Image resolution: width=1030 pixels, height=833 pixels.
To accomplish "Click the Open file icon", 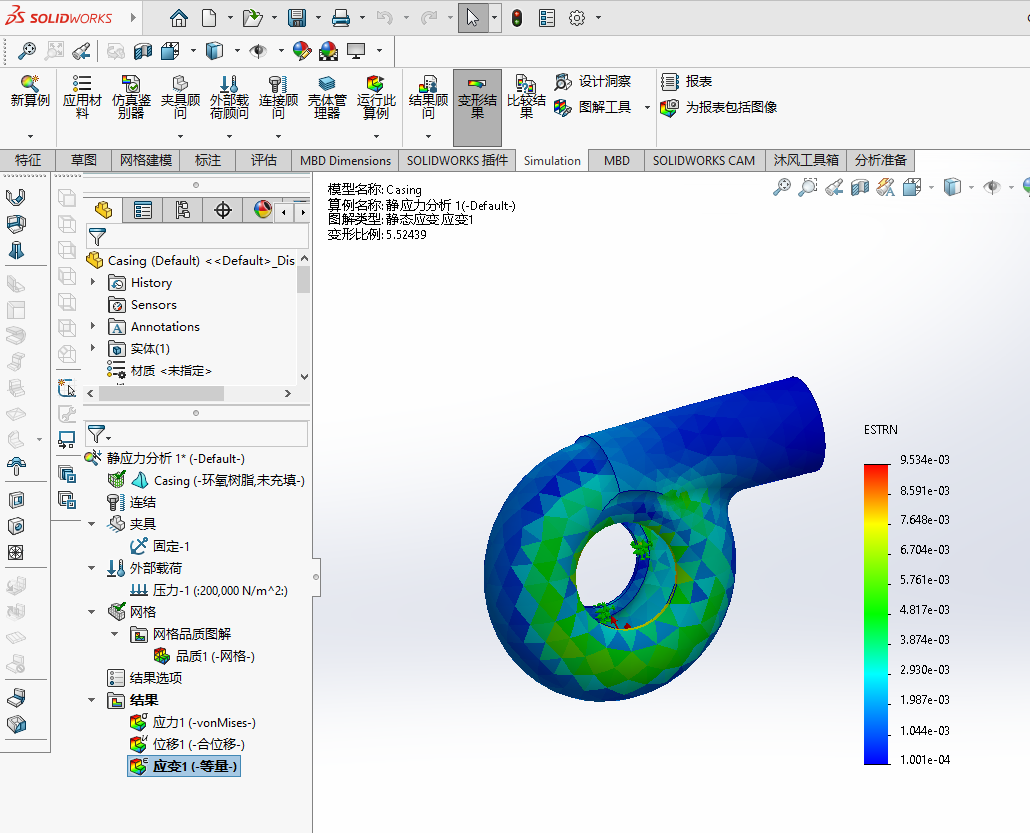I will 252,18.
